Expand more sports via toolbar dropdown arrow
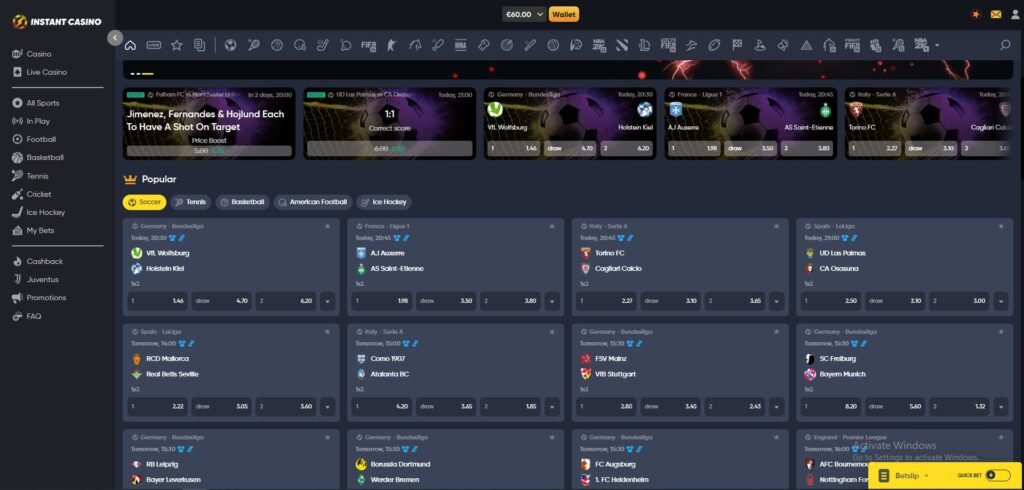1024x490 pixels. click(x=937, y=45)
